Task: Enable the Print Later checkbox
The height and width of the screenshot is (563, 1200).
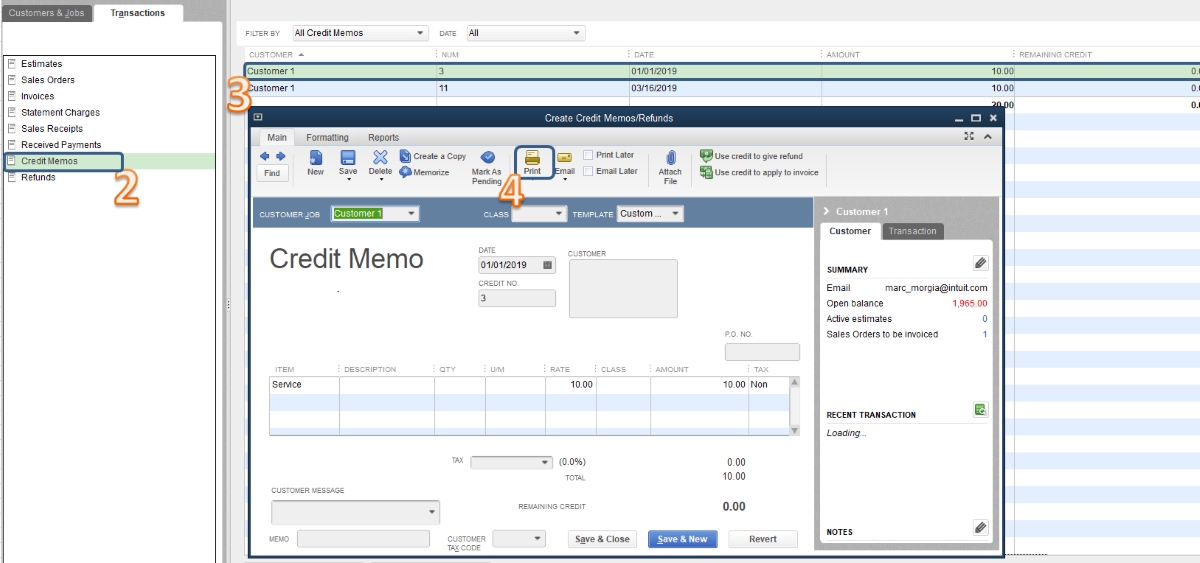Action: pos(589,155)
